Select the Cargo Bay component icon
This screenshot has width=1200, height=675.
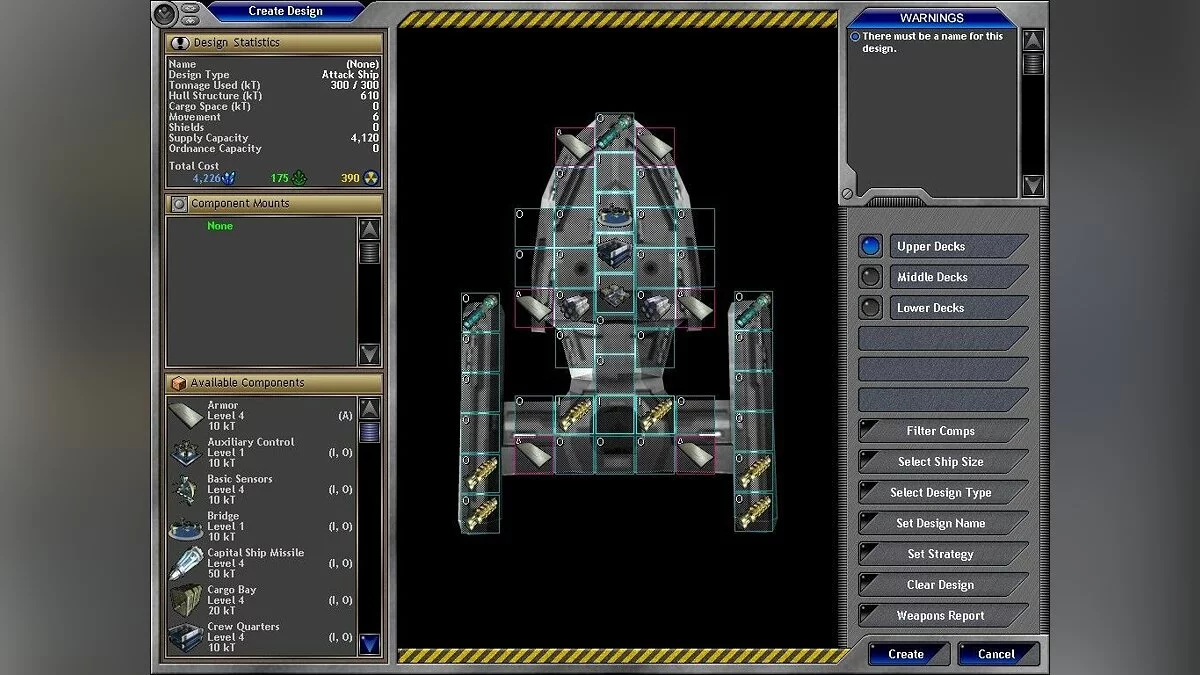point(186,601)
